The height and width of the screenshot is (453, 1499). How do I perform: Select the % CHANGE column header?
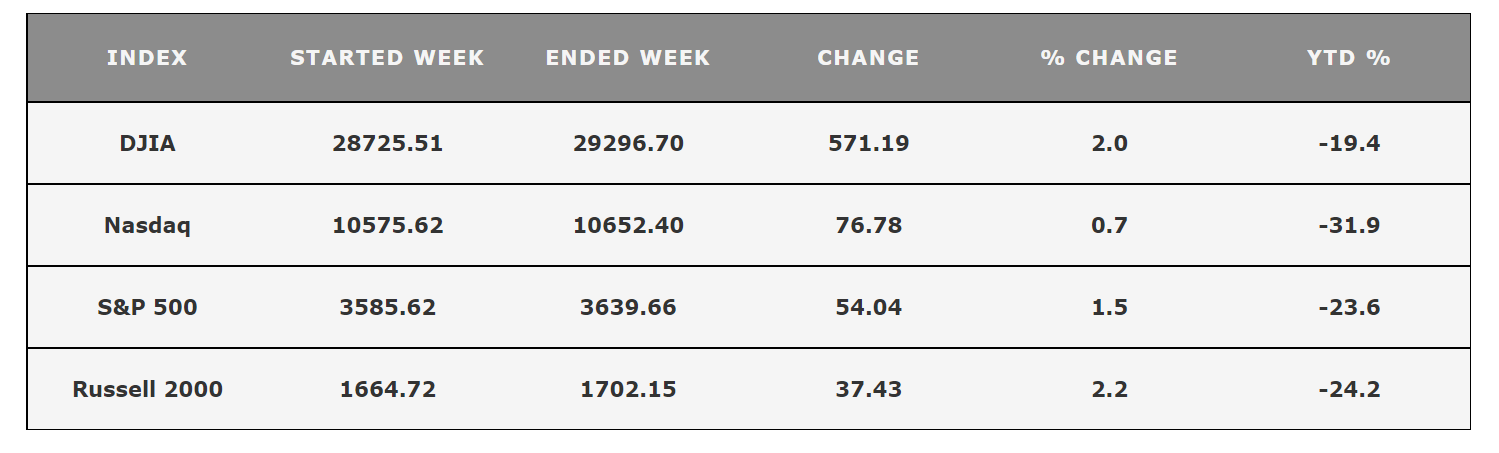(x=1109, y=58)
